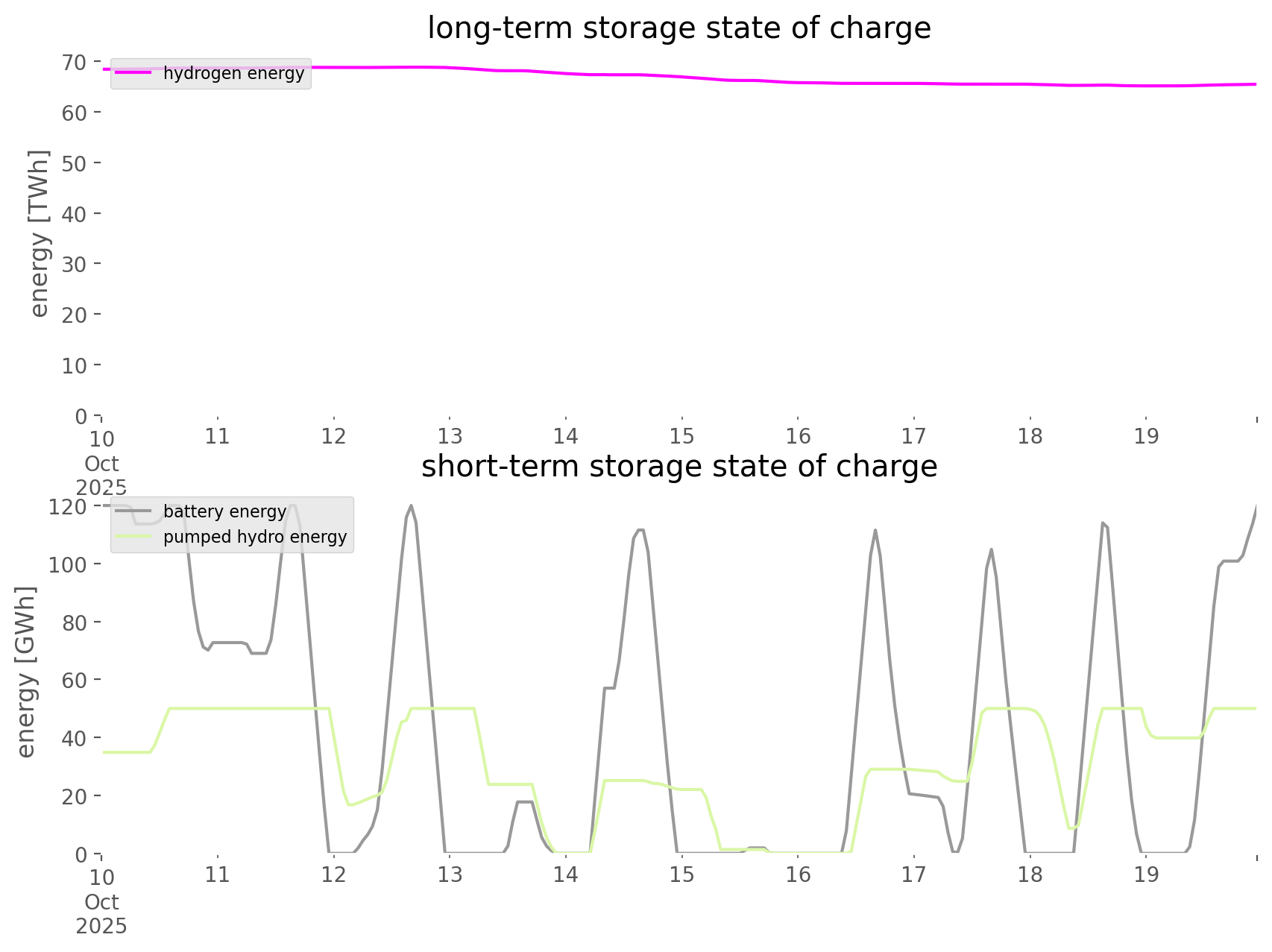Click the battery energy legend label
1272x952 pixels.
(x=224, y=511)
